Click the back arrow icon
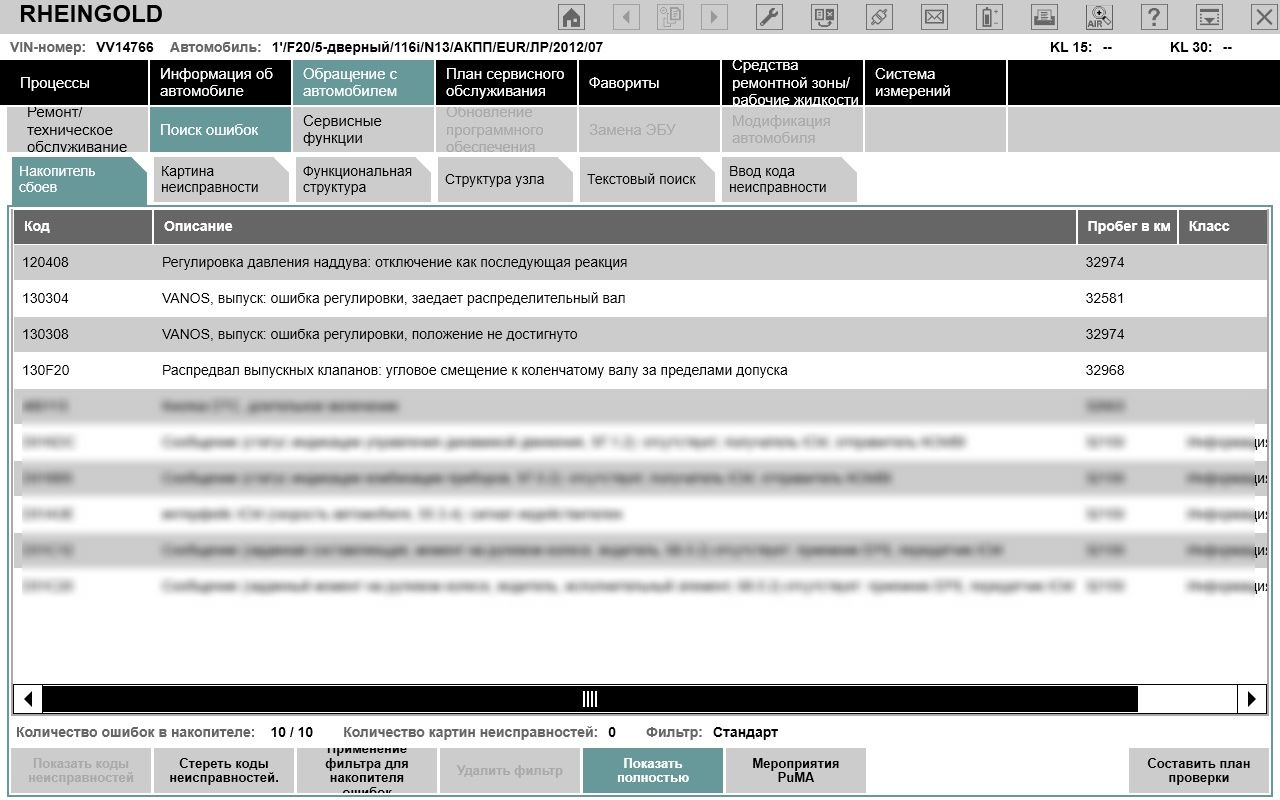The height and width of the screenshot is (800, 1280). (x=626, y=17)
